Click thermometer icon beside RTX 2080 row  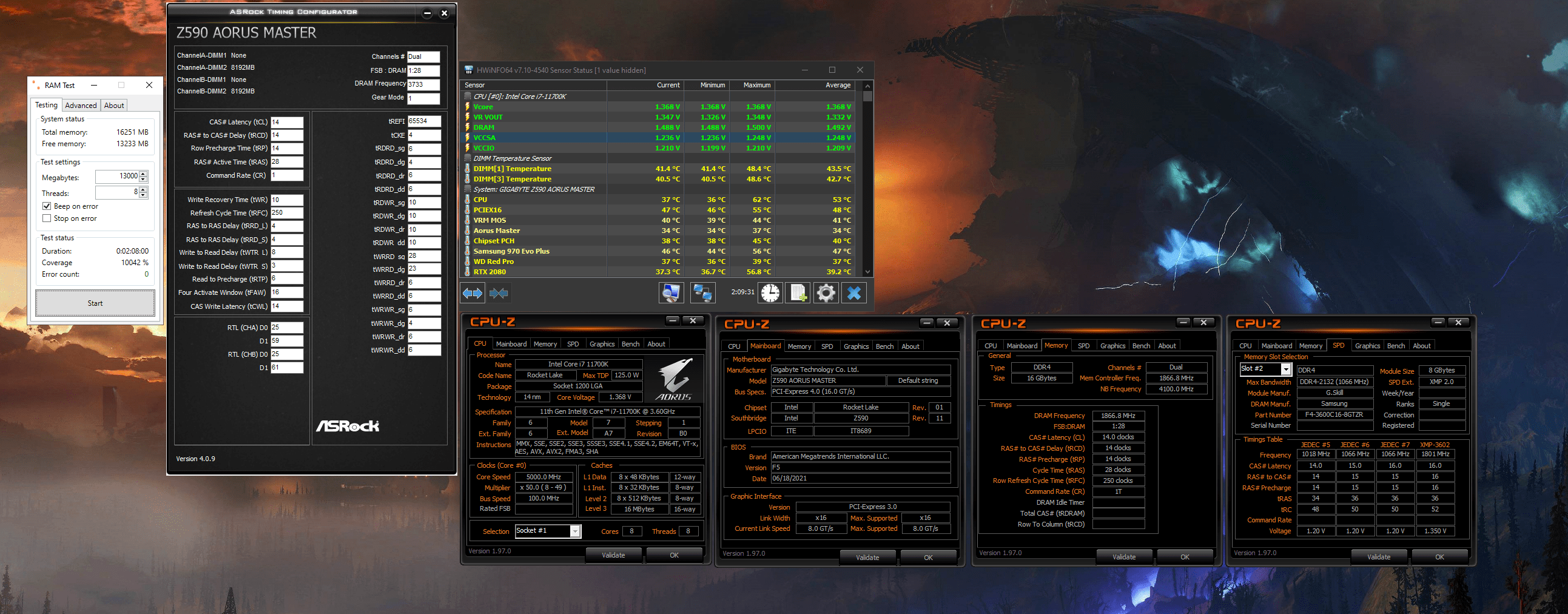(x=468, y=272)
